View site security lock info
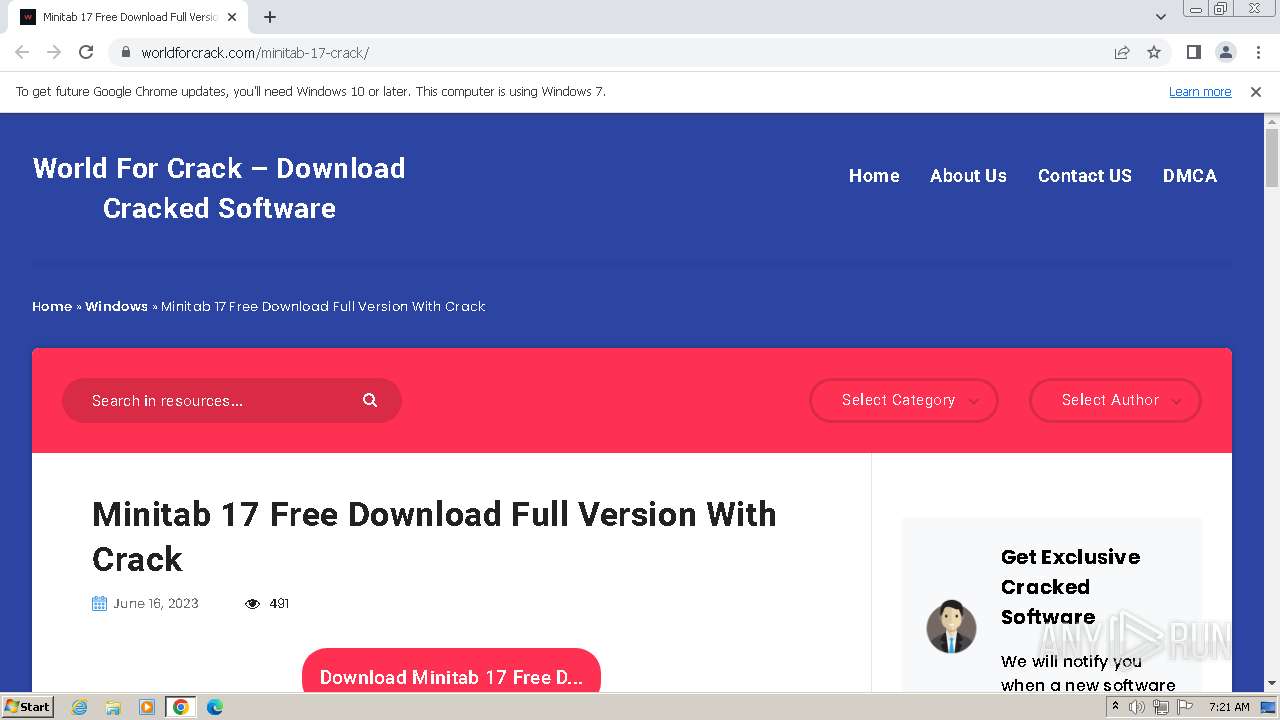The height and width of the screenshot is (720, 1280). [x=126, y=52]
